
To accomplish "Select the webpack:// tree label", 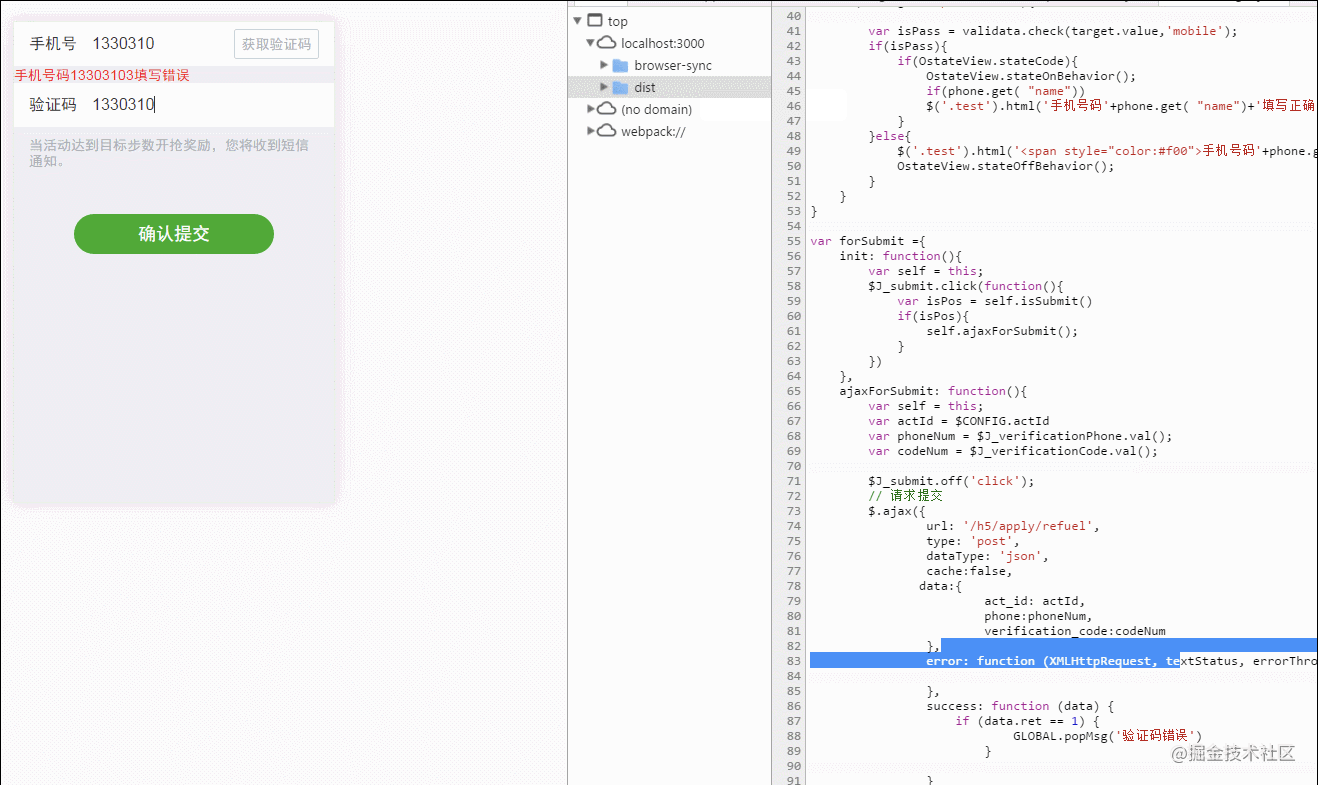I will 653,131.
